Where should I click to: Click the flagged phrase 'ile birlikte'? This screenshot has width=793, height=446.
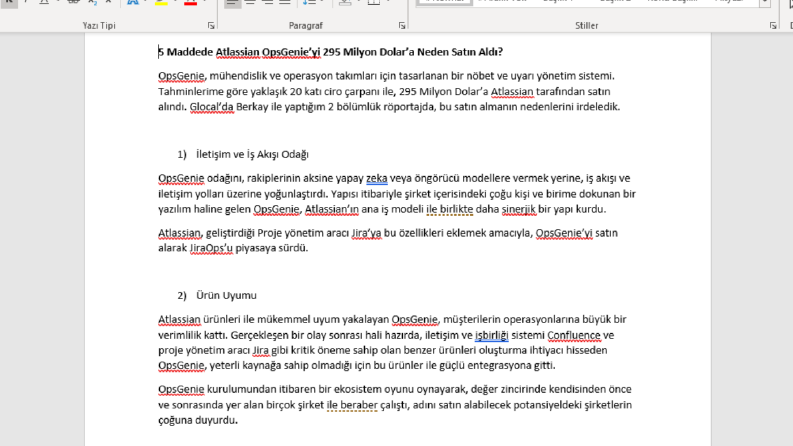point(450,209)
